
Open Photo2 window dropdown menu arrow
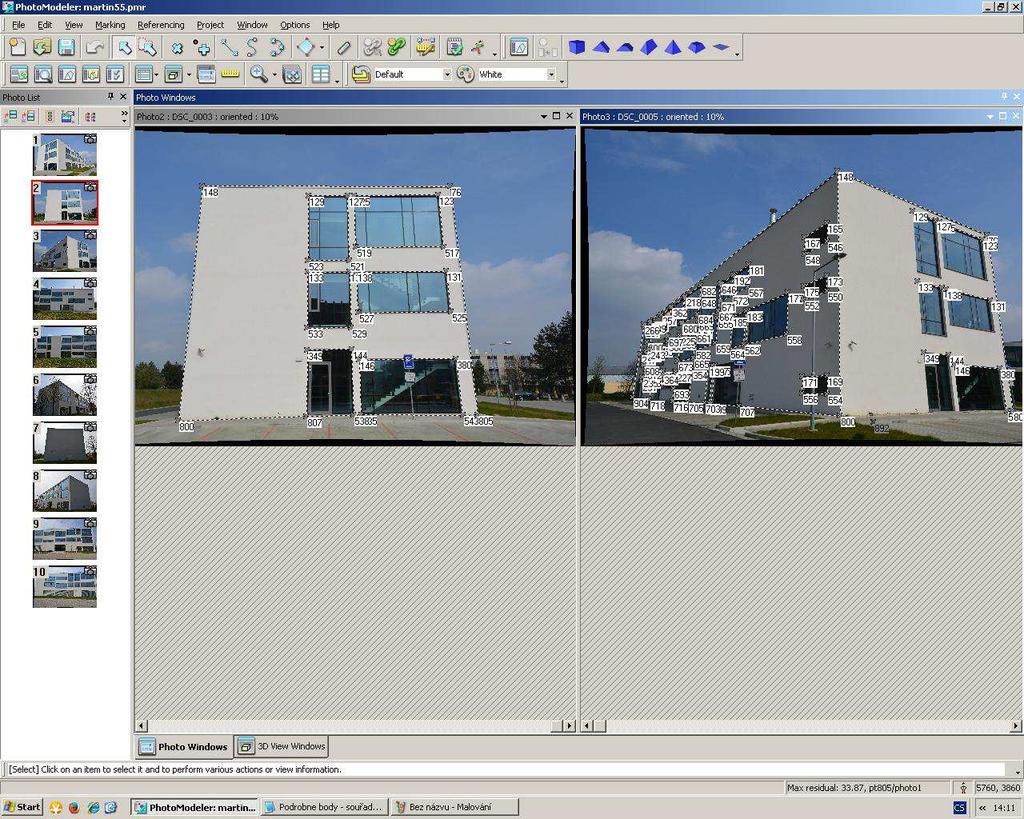pyautogui.click(x=543, y=116)
